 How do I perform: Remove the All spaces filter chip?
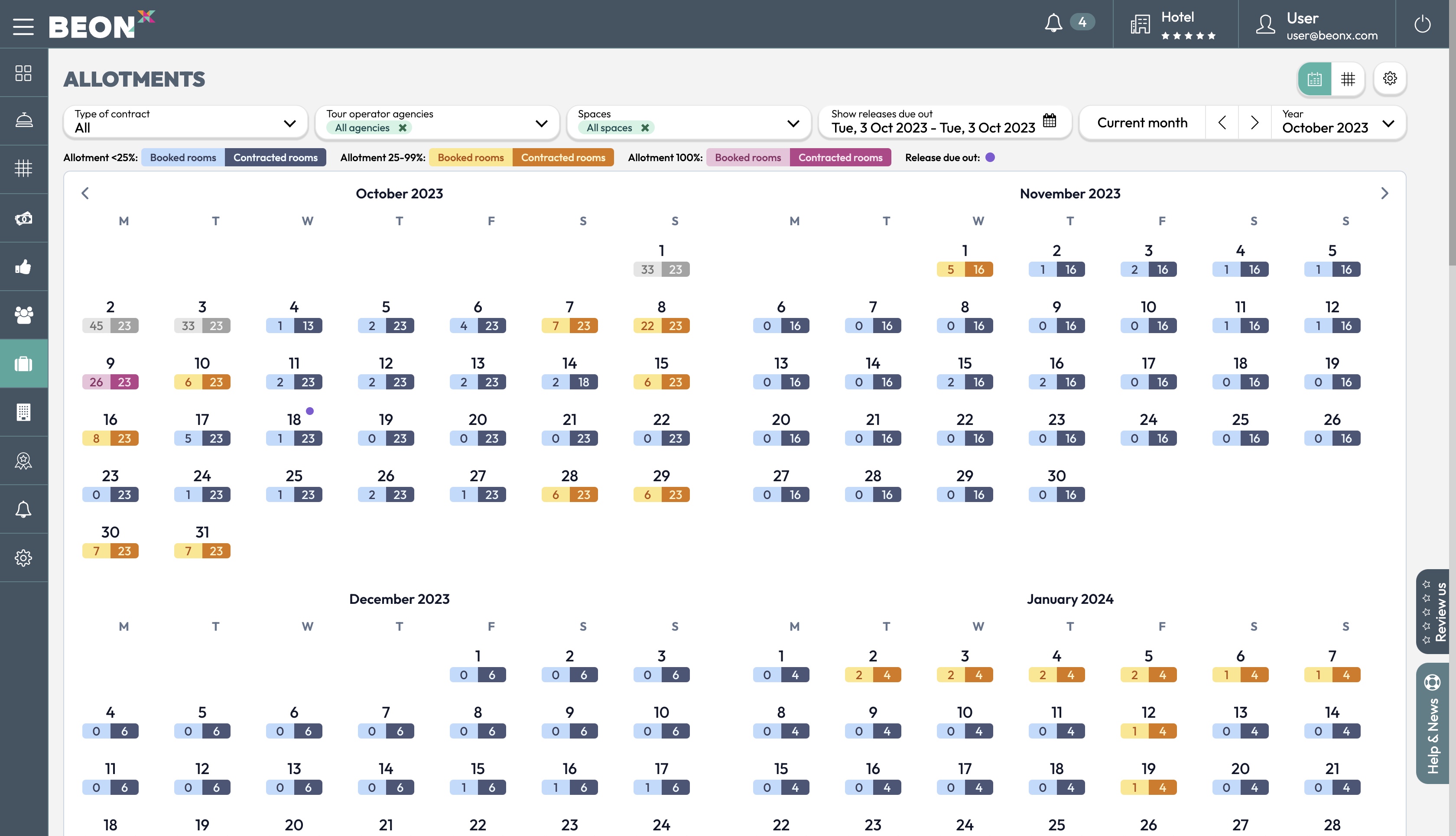[645, 127]
